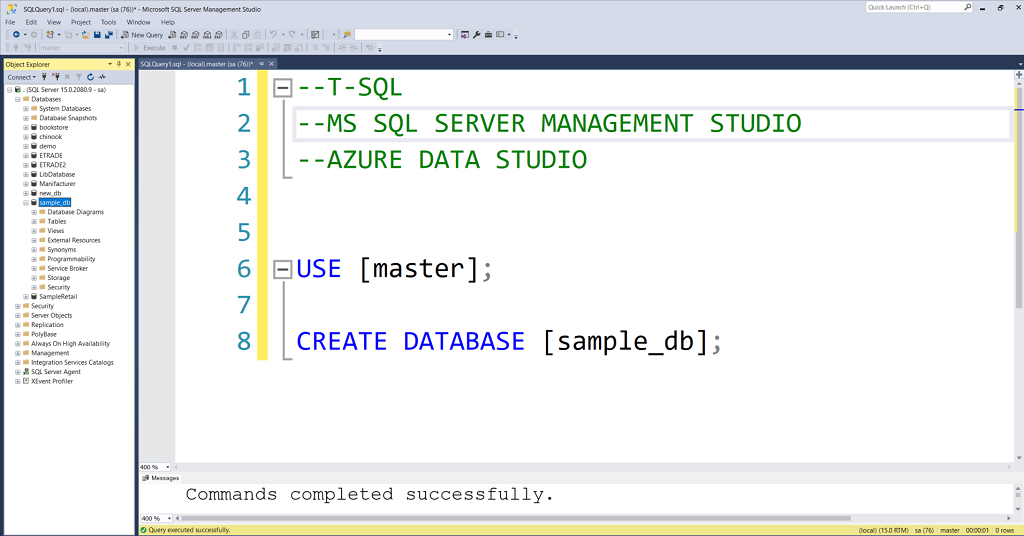
Task: Click the Undo icon in toolbar
Action: click(273, 35)
